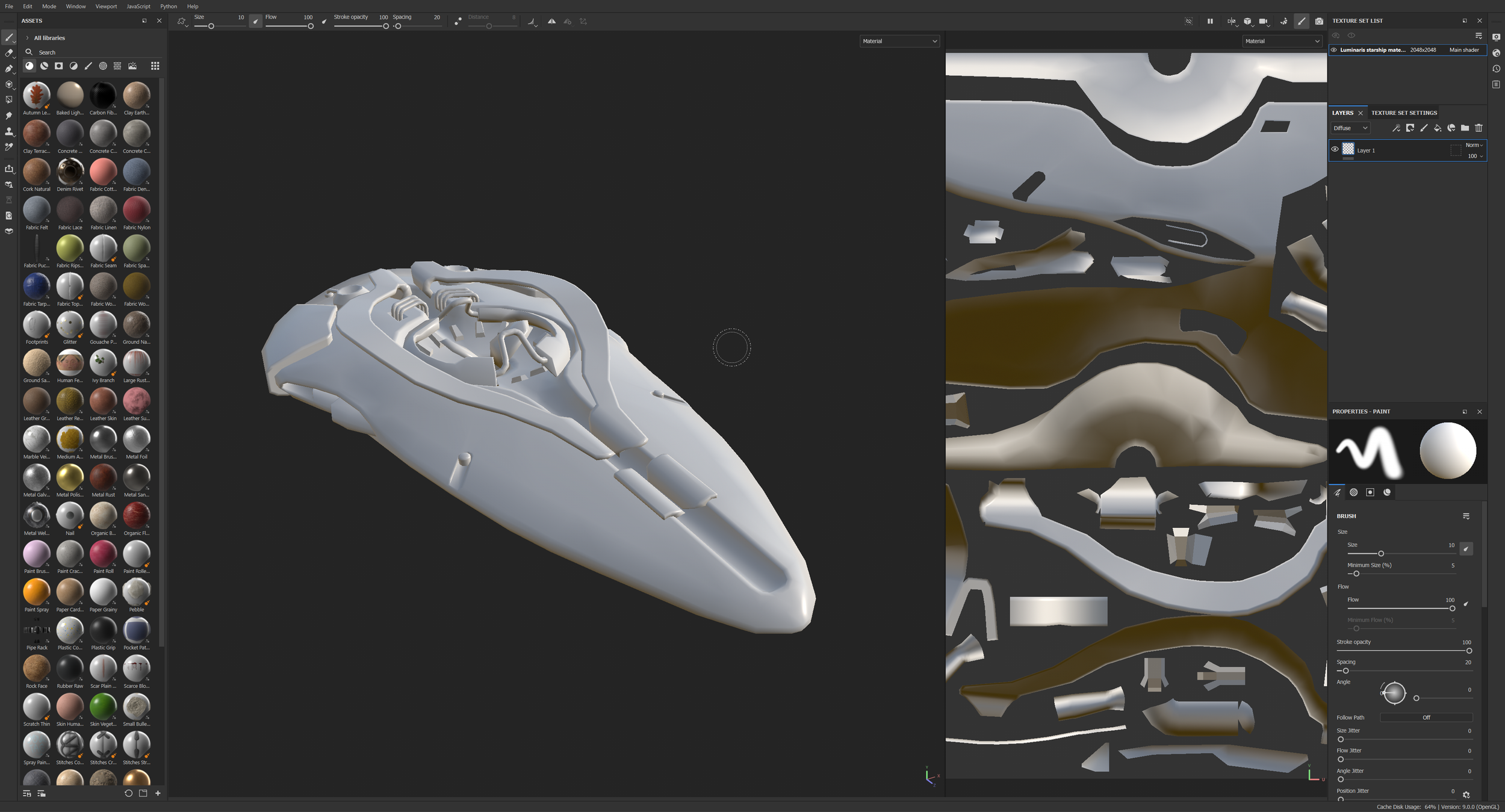1505x812 pixels.
Task: Open the Norm blending mode dropdown
Action: 1474,145
